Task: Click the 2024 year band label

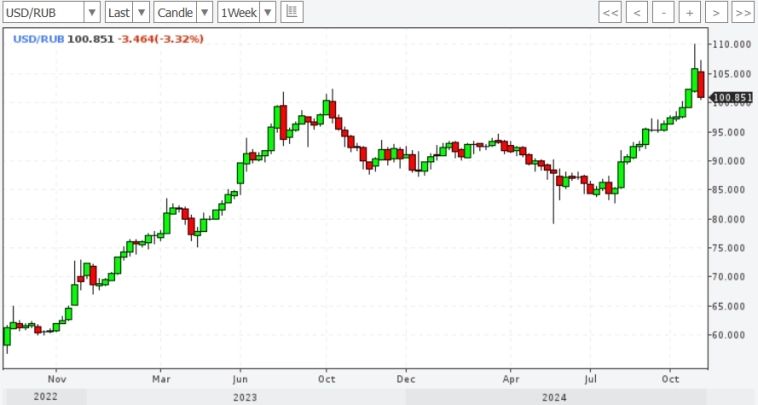Action: point(554,397)
